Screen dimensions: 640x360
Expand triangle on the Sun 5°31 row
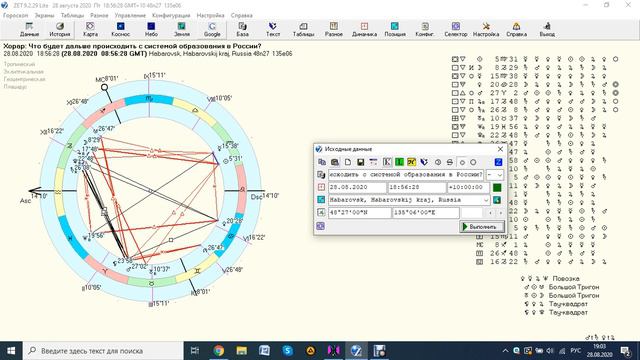point(463,59)
